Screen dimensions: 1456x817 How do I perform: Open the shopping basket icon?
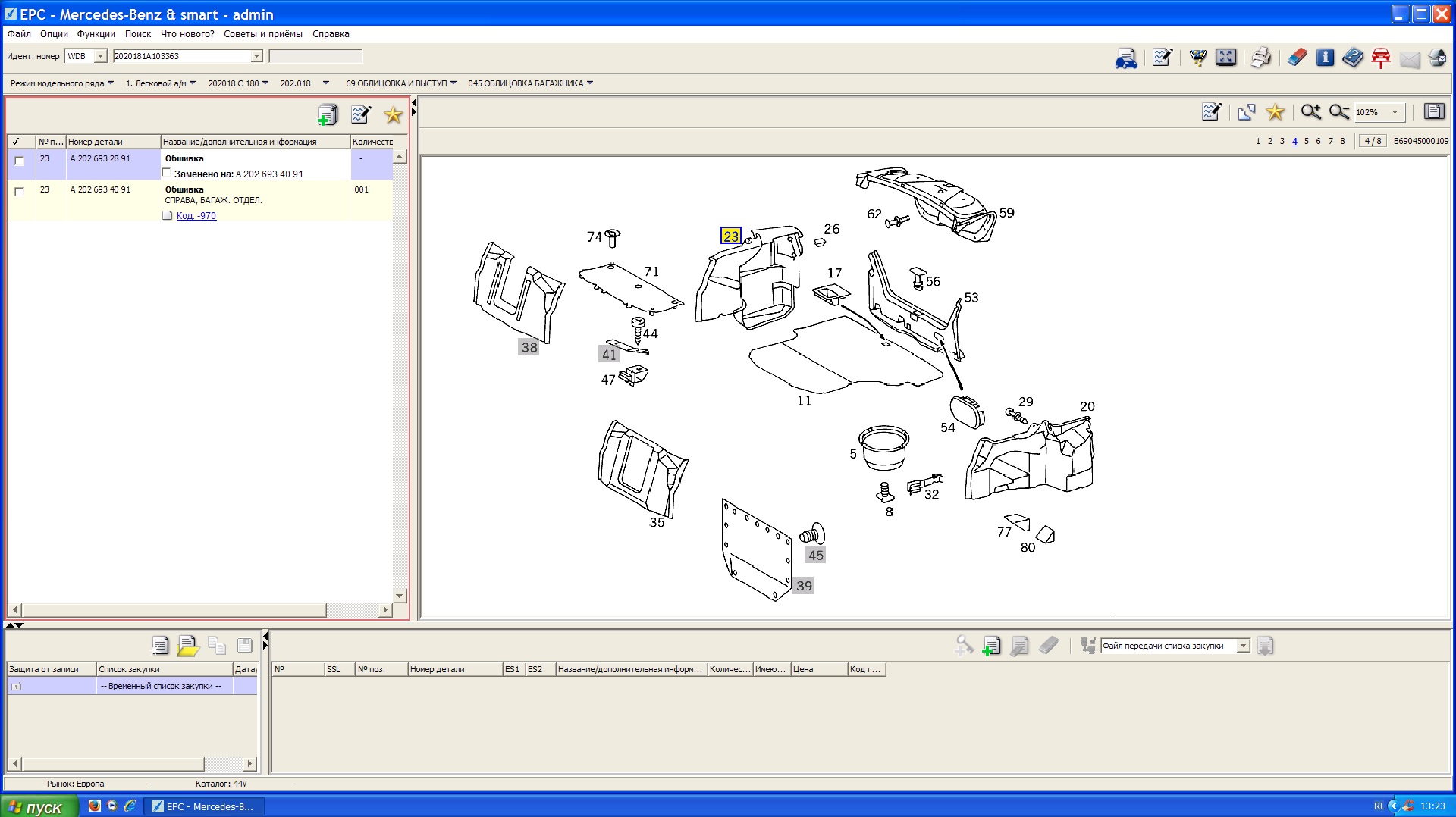(1197, 58)
